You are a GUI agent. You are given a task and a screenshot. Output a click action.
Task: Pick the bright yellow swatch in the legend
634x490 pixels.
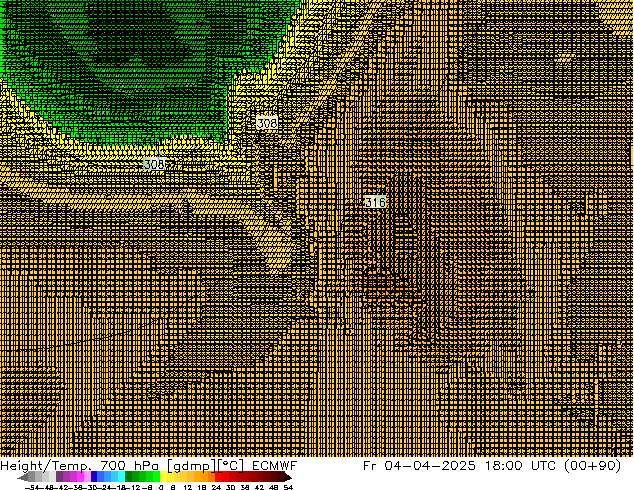point(169,477)
